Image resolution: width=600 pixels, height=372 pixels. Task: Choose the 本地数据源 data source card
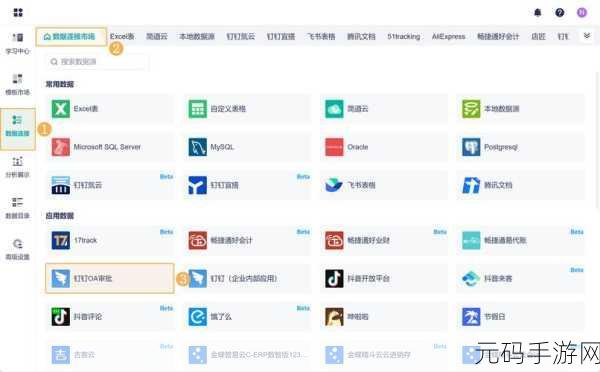(520, 109)
